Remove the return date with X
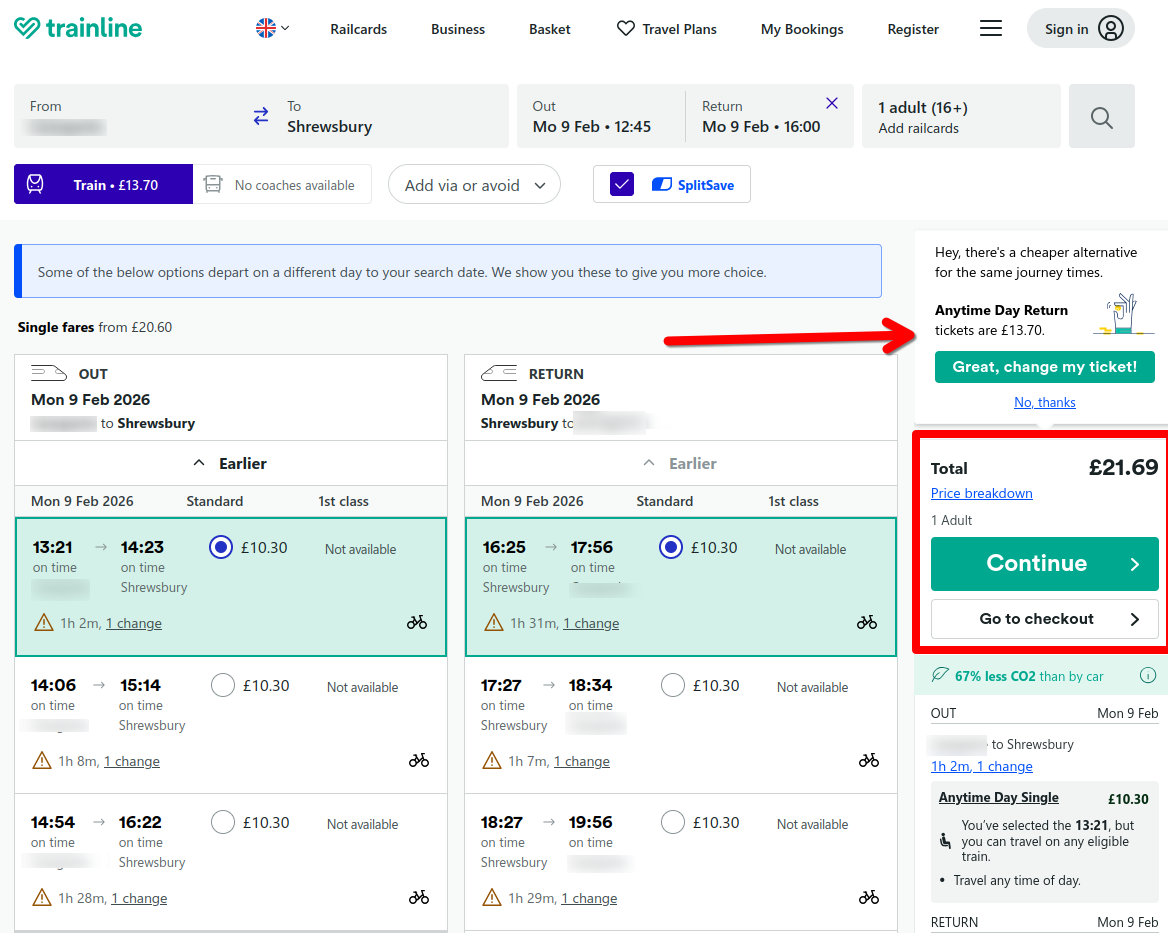The image size is (1168, 933). click(832, 103)
